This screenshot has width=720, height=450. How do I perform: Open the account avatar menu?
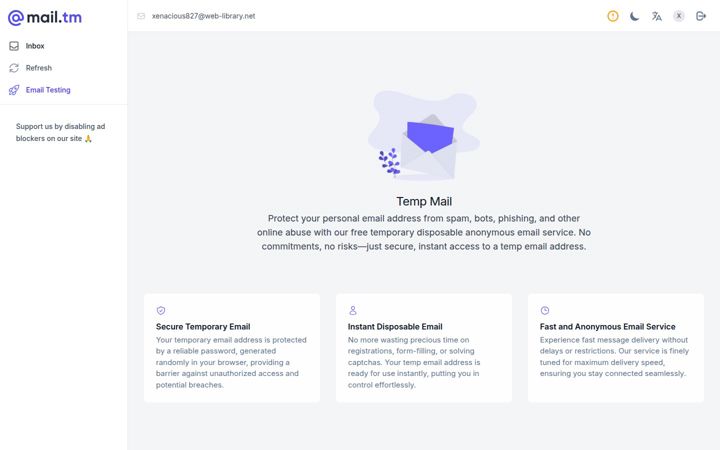coord(679,16)
